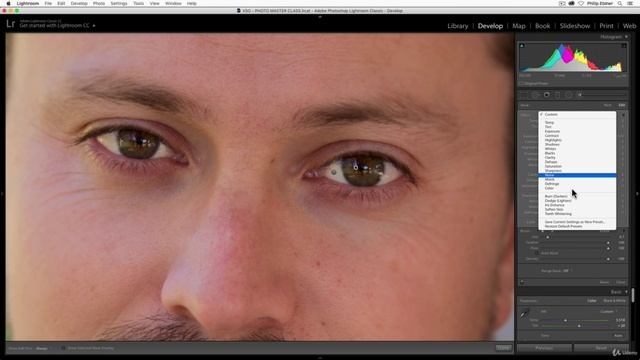The width and height of the screenshot is (640, 360).
Task: Open Notification Center in menu bar
Action: 630,3
